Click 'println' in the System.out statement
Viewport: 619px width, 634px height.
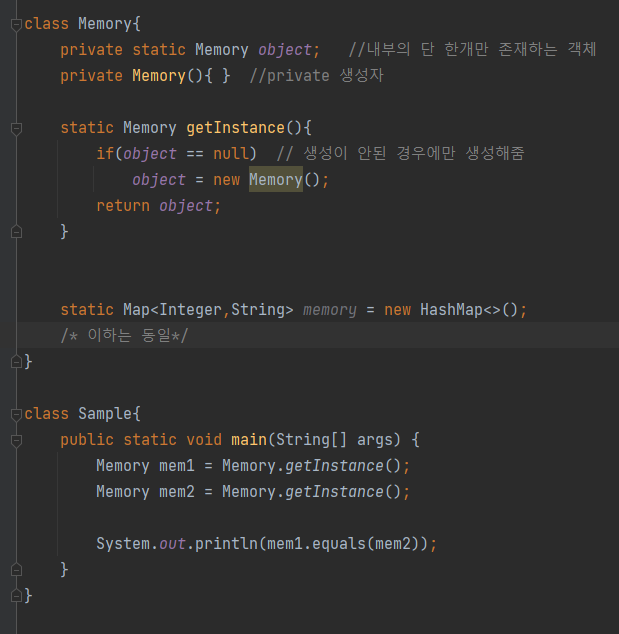226,544
